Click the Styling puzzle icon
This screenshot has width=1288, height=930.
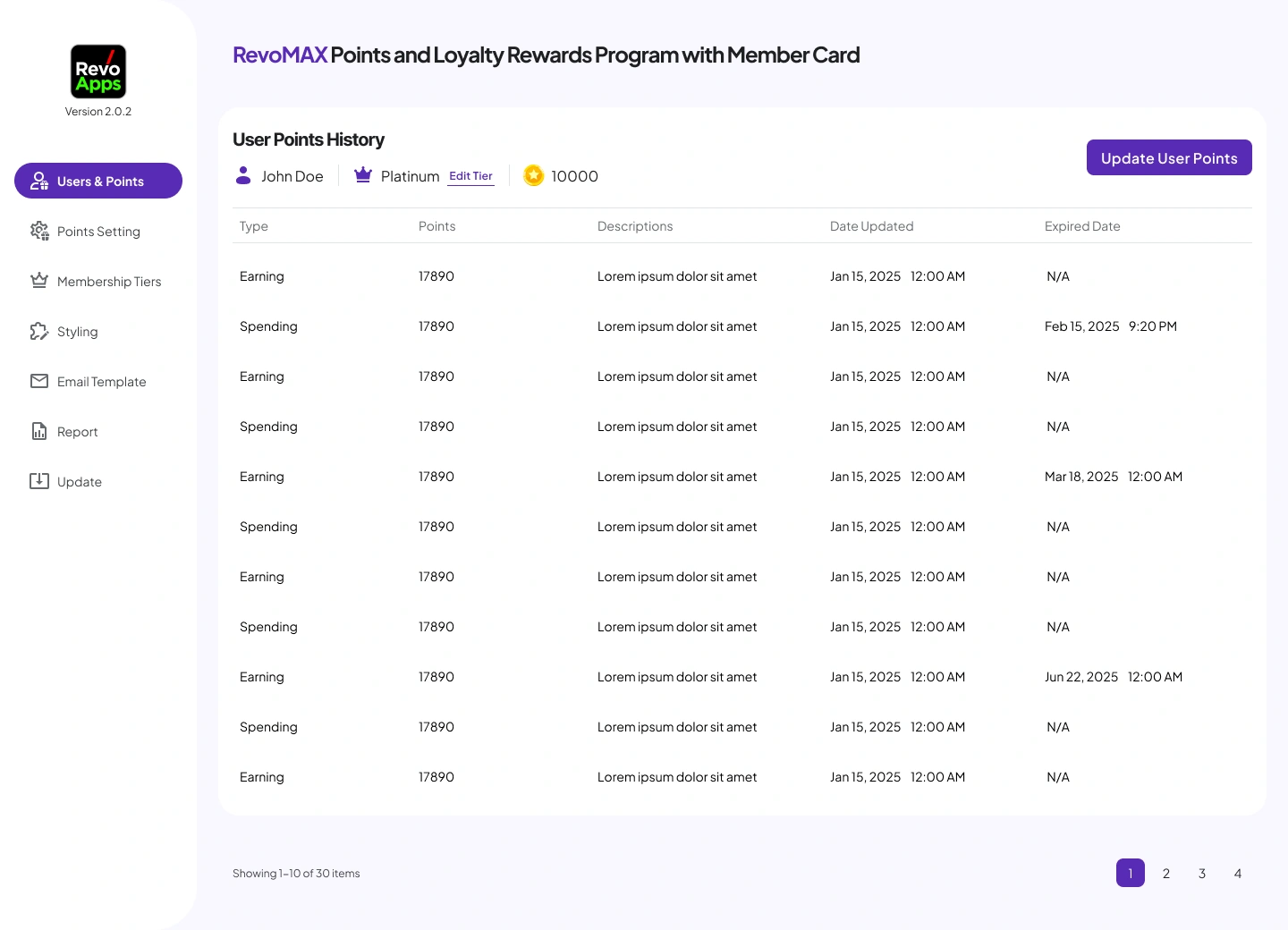(x=39, y=331)
